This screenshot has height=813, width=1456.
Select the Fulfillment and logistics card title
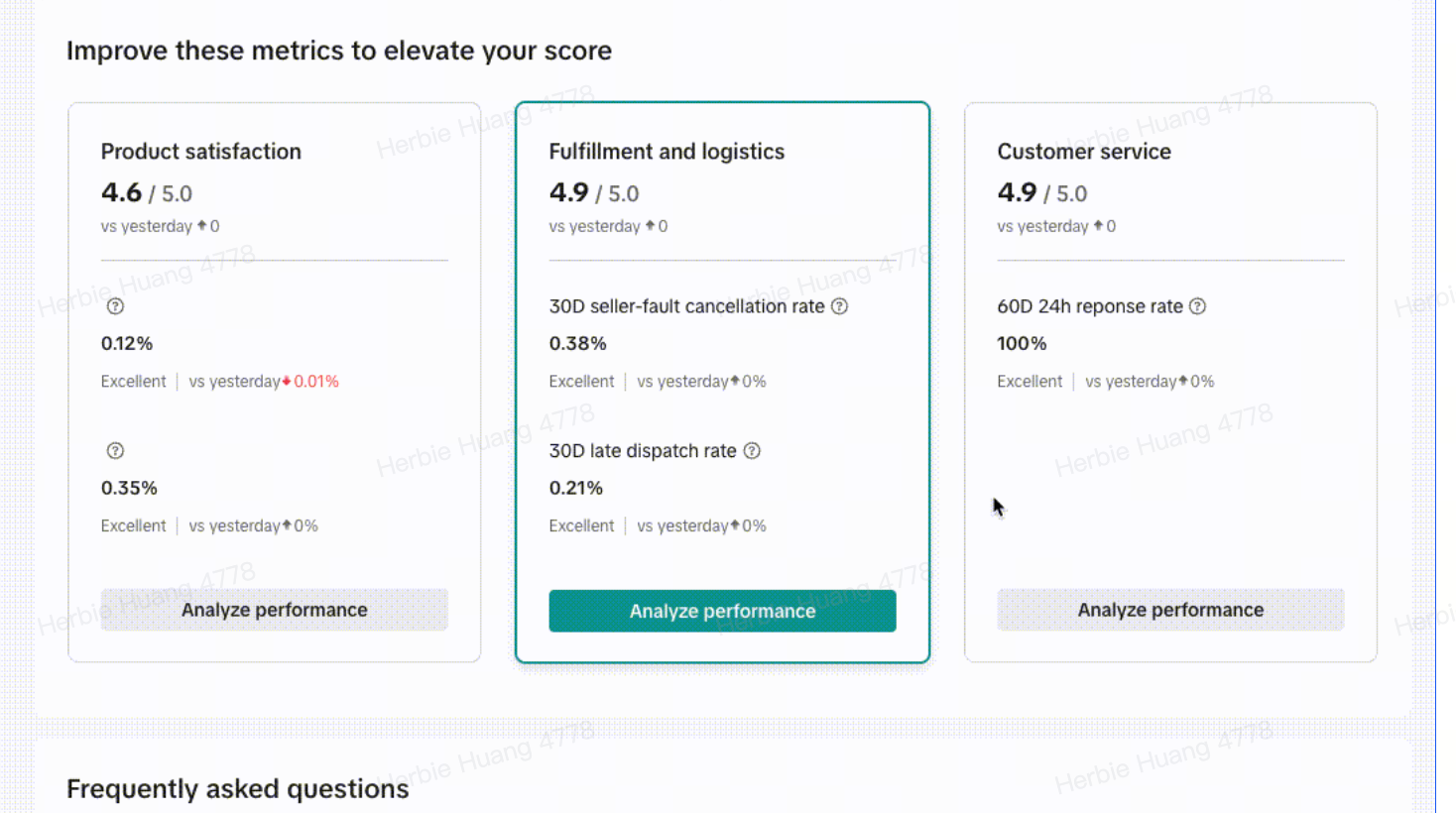click(x=667, y=152)
